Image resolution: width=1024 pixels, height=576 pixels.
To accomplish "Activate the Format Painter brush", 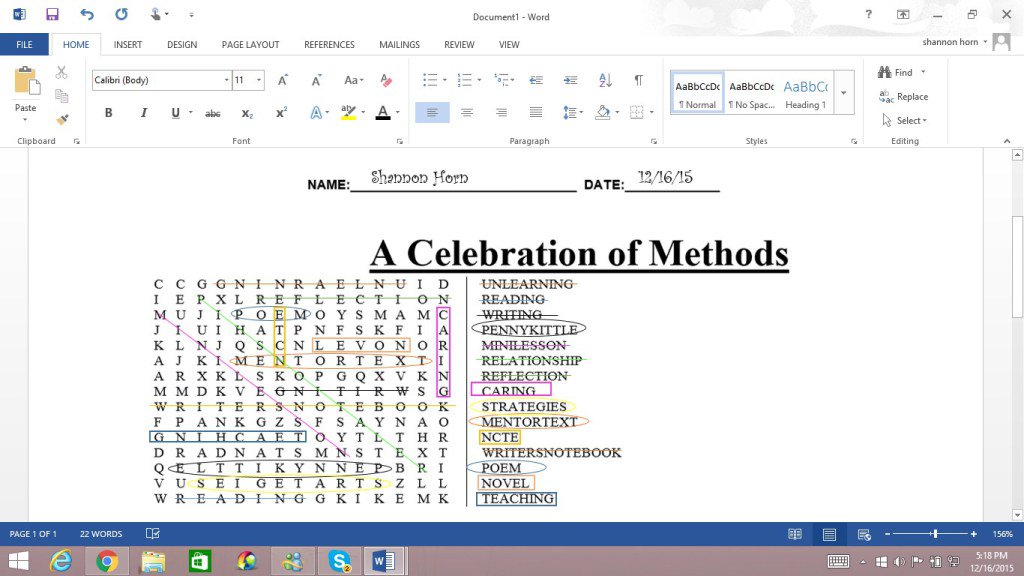I will pyautogui.click(x=61, y=120).
